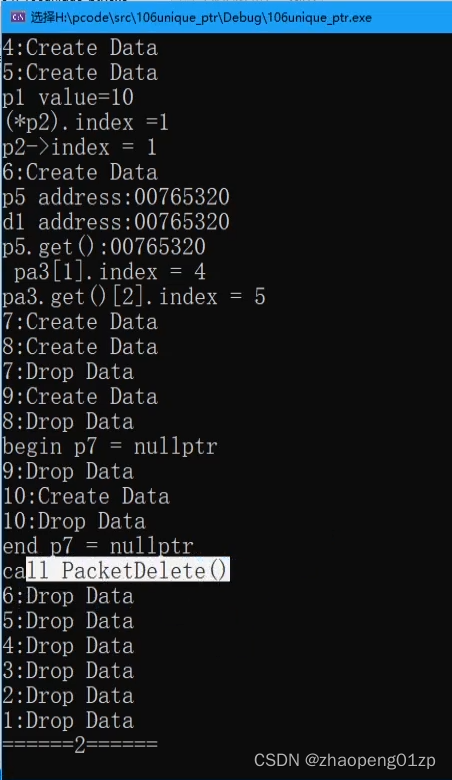Click the 'p1 value=10' output line
Viewport: 452px width, 780px height.
(x=68, y=97)
